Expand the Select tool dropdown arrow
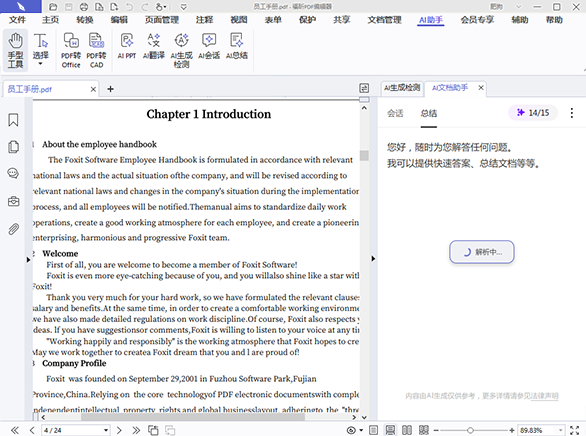Image resolution: width=586 pixels, height=436 pixels. point(40,64)
